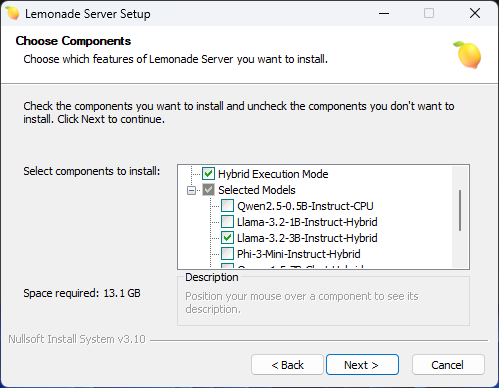Screen dimensions: 499x388
Task: Uncheck Hybrid Execution Mode checkbox
Action: 208,174
